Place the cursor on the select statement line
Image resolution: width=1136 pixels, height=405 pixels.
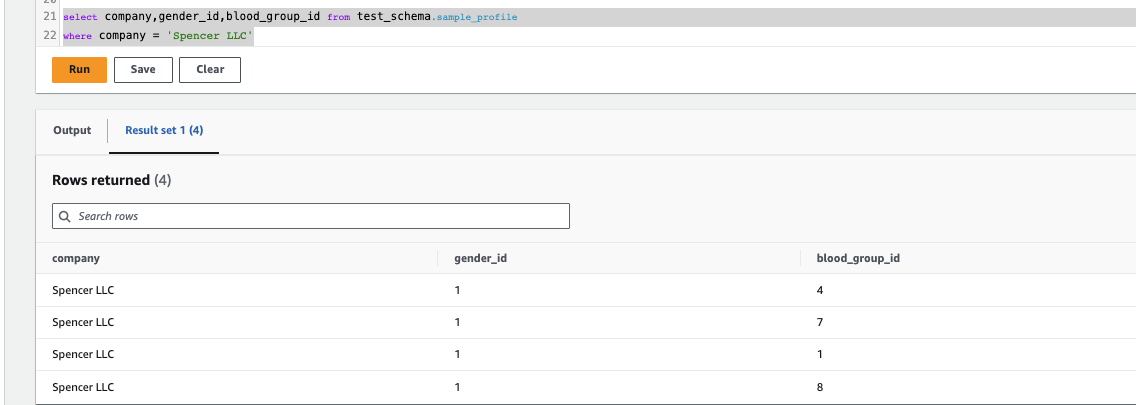coord(290,17)
